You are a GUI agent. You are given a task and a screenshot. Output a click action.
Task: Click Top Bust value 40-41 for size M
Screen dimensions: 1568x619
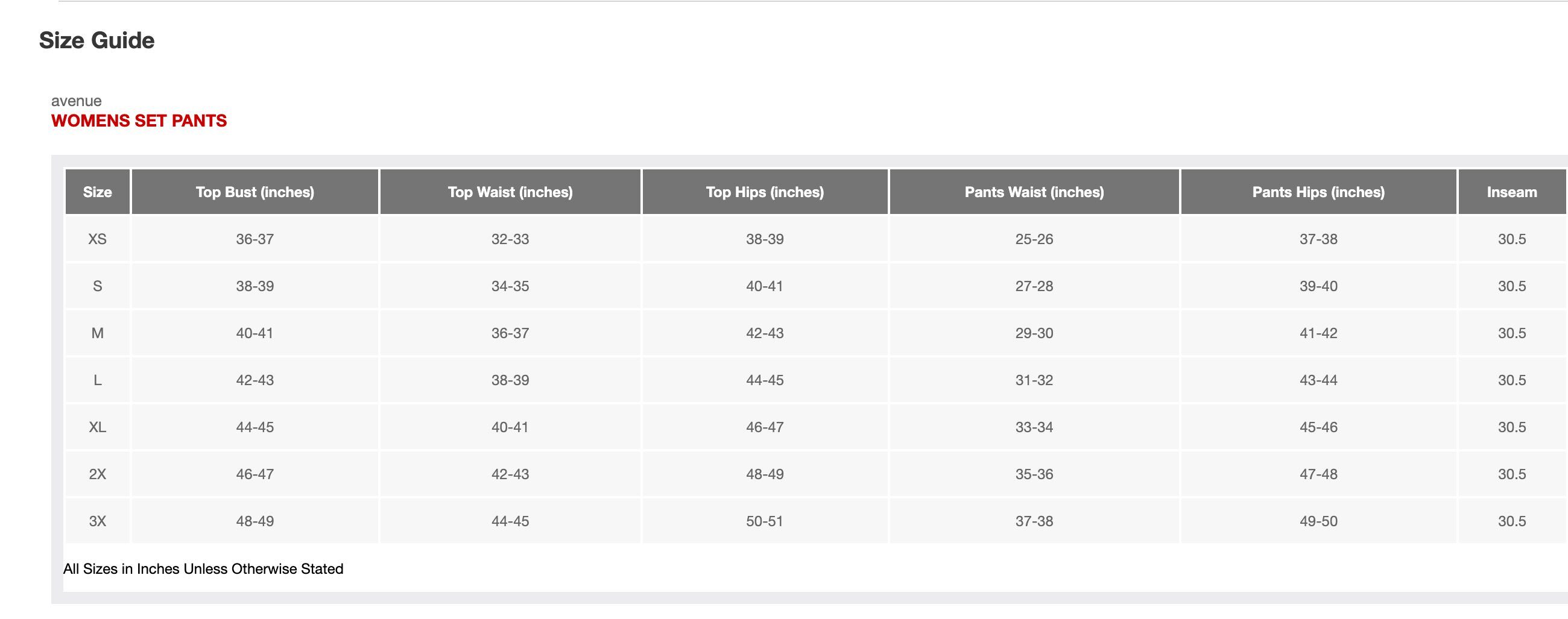click(254, 333)
